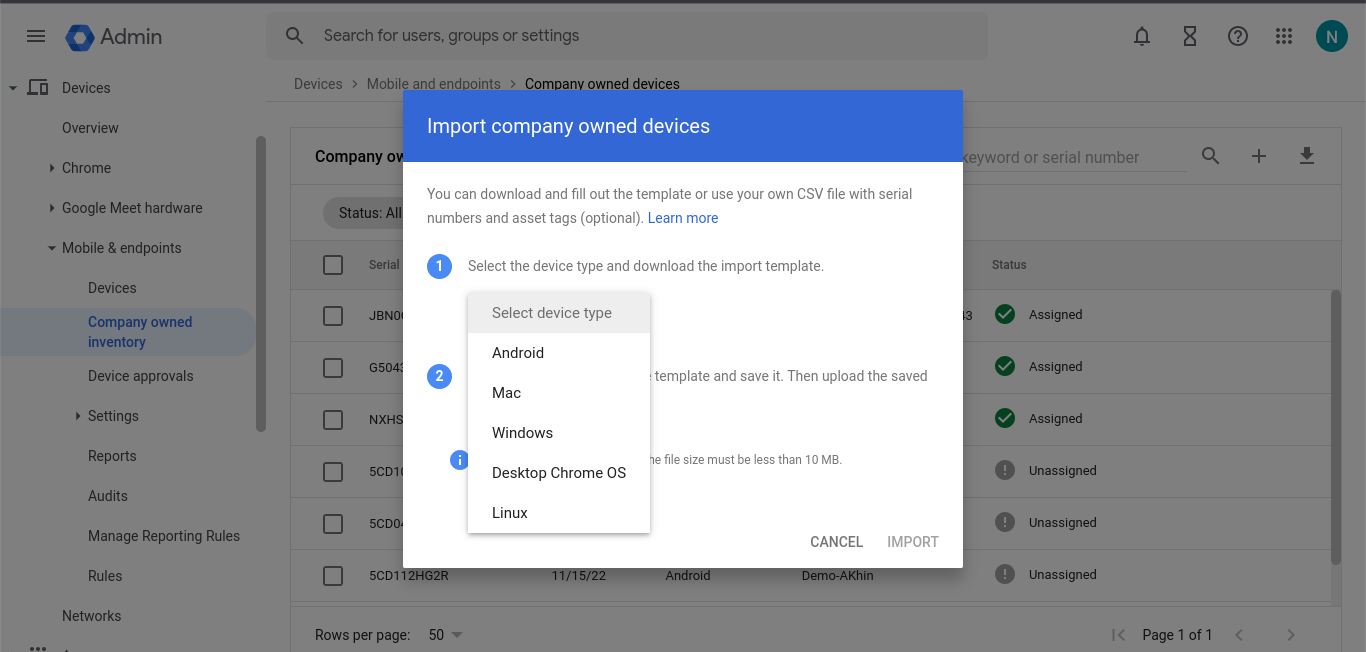Click the plus icon to add devices
Viewport: 1366px width, 652px height.
pos(1259,156)
